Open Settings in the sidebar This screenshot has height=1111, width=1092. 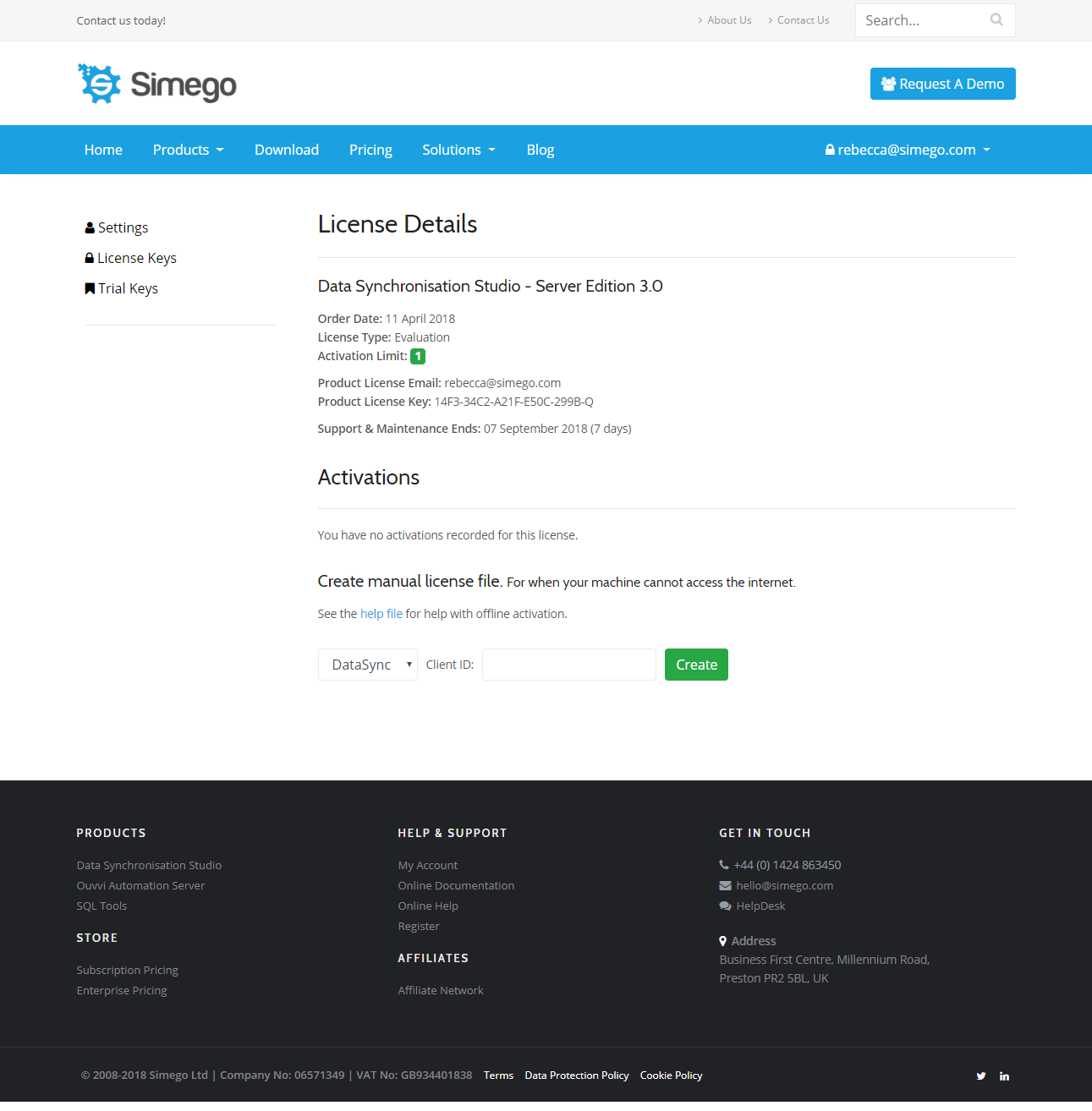click(117, 227)
